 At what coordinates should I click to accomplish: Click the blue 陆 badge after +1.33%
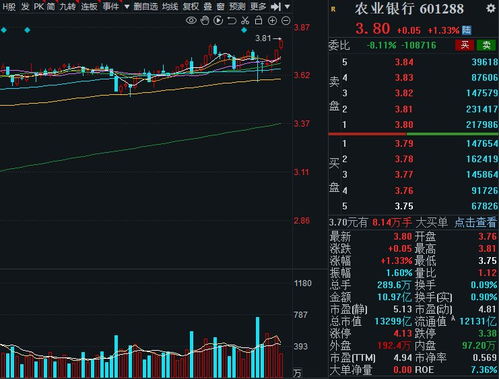(x=467, y=30)
